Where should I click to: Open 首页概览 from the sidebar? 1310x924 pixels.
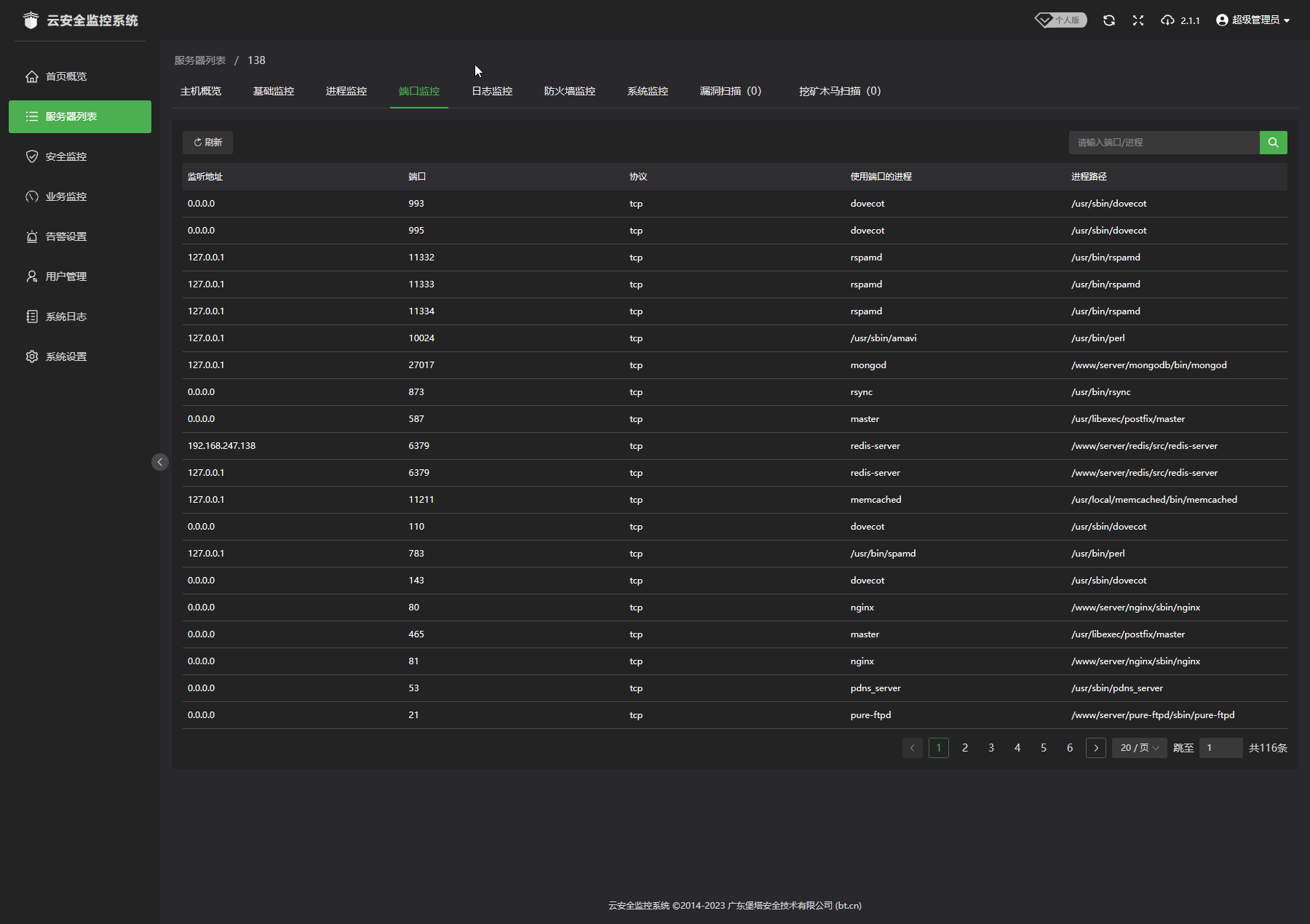[x=65, y=76]
